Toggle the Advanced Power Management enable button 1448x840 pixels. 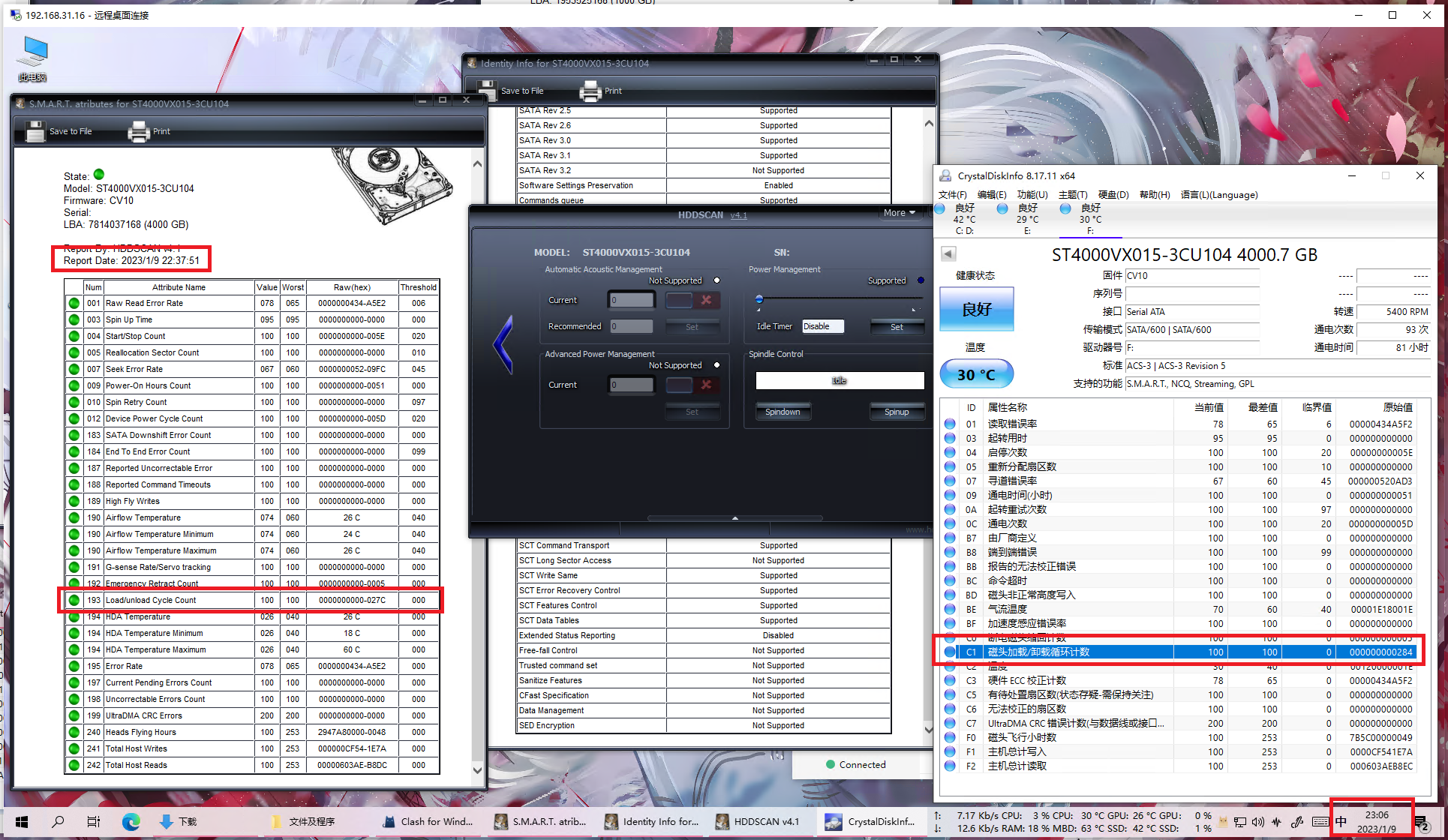(679, 385)
